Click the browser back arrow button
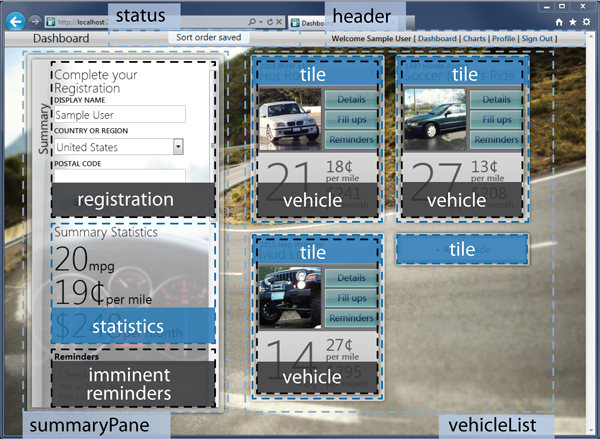Screen dimensions: 600x439 point(15,22)
